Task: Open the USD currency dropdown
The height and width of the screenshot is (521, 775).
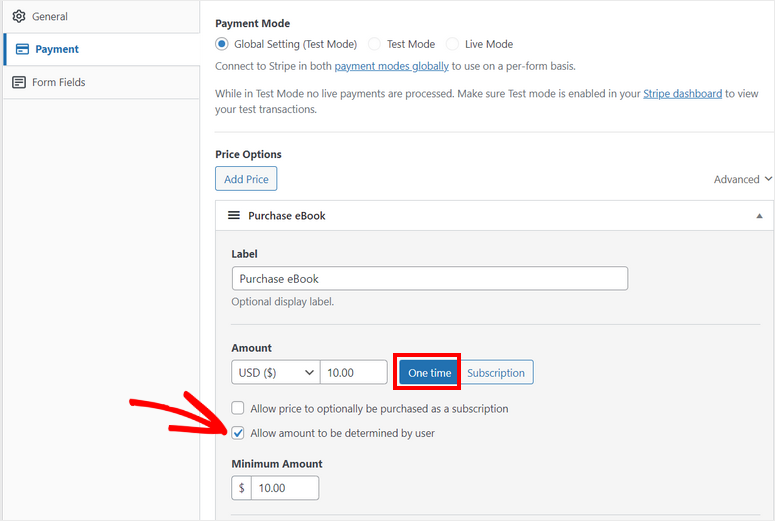Action: [275, 372]
